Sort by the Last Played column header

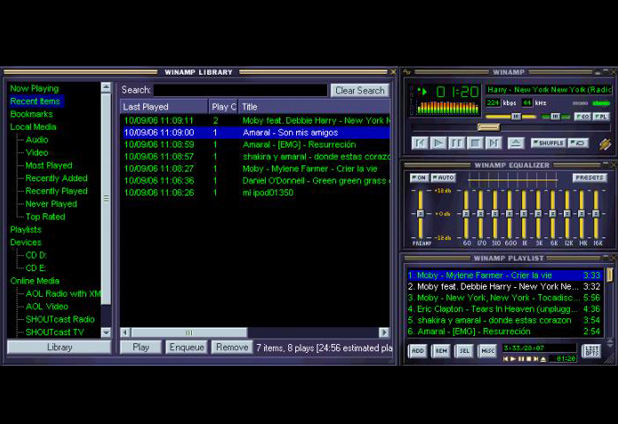[163, 107]
